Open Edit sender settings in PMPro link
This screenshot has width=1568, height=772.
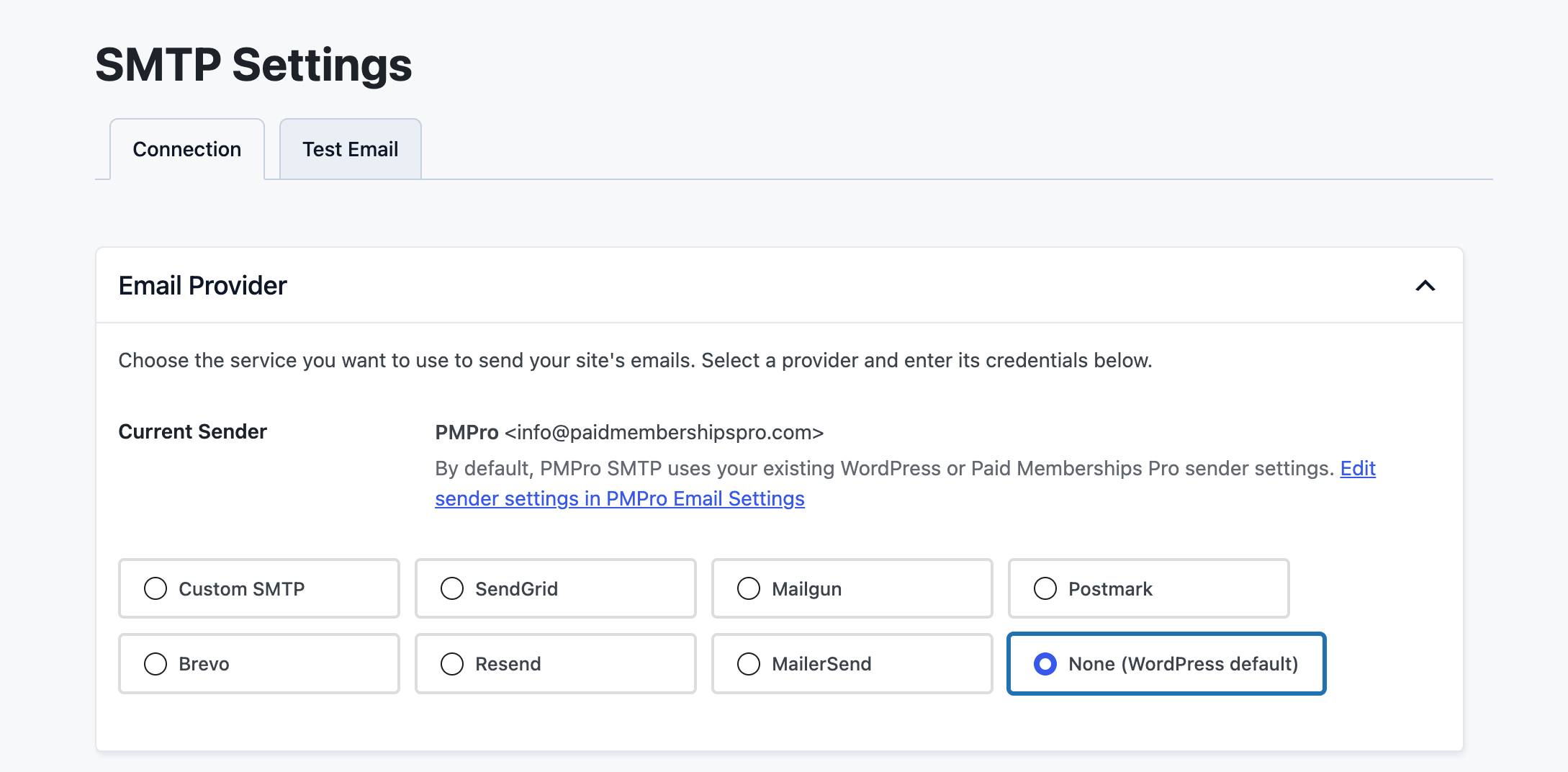tap(620, 498)
